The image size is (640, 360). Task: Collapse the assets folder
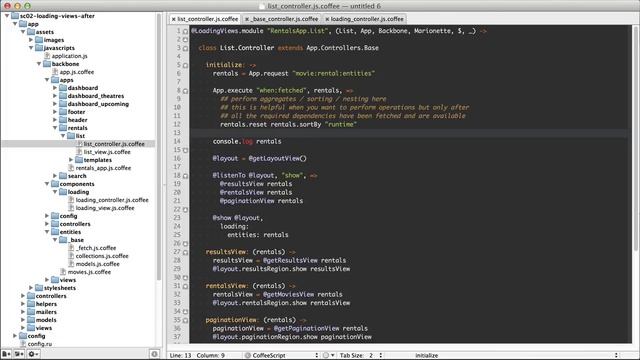click(23, 32)
